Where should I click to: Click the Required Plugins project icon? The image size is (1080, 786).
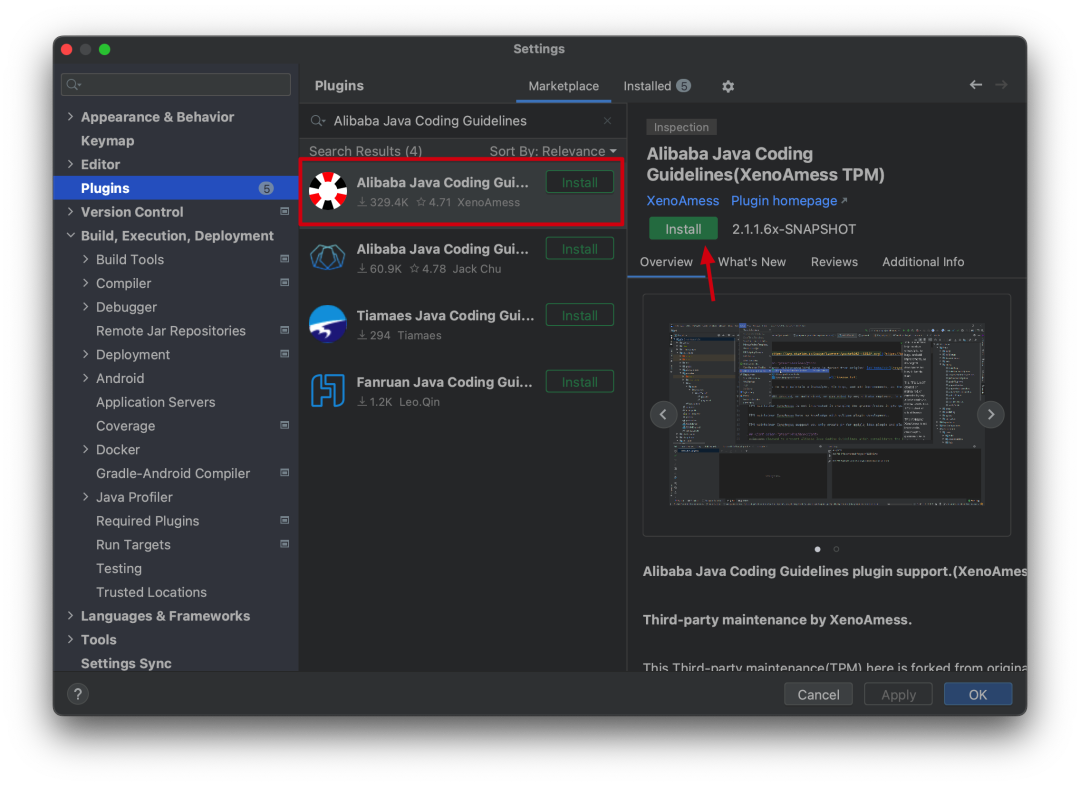[x=284, y=521]
